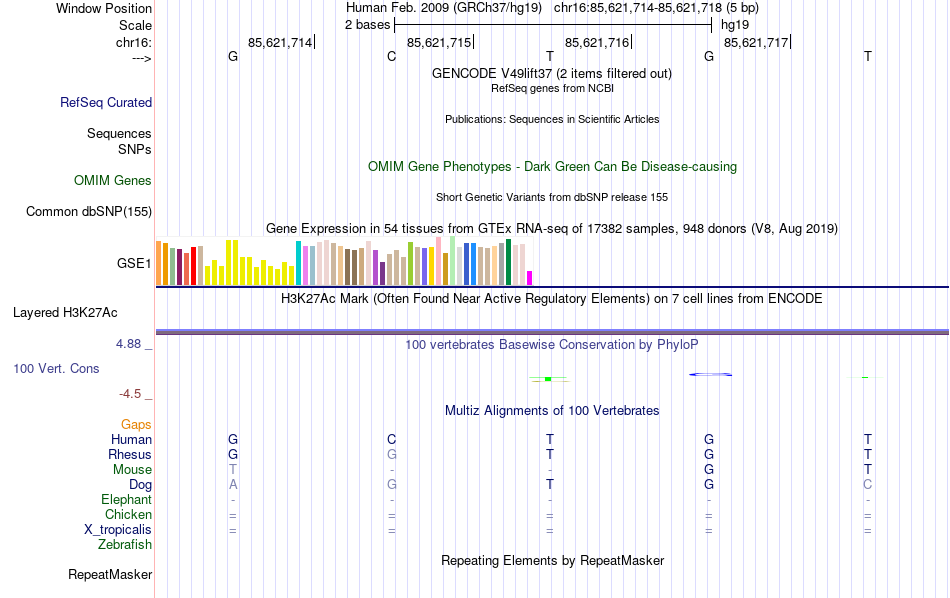
Task: Open the OMIM Genes track label
Action: [x=113, y=181]
